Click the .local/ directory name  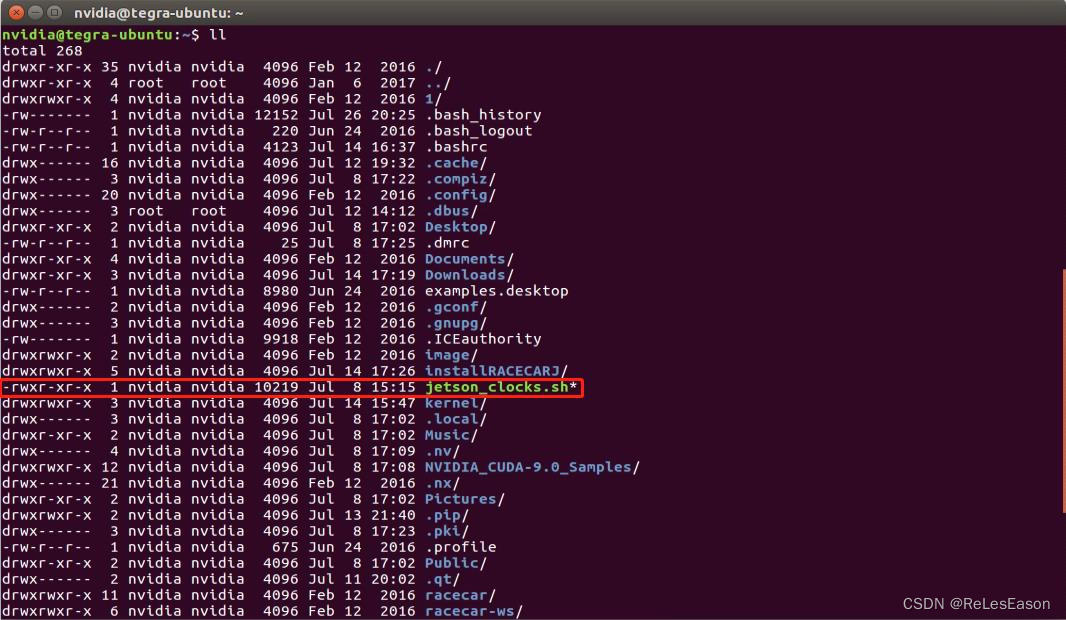pos(456,419)
